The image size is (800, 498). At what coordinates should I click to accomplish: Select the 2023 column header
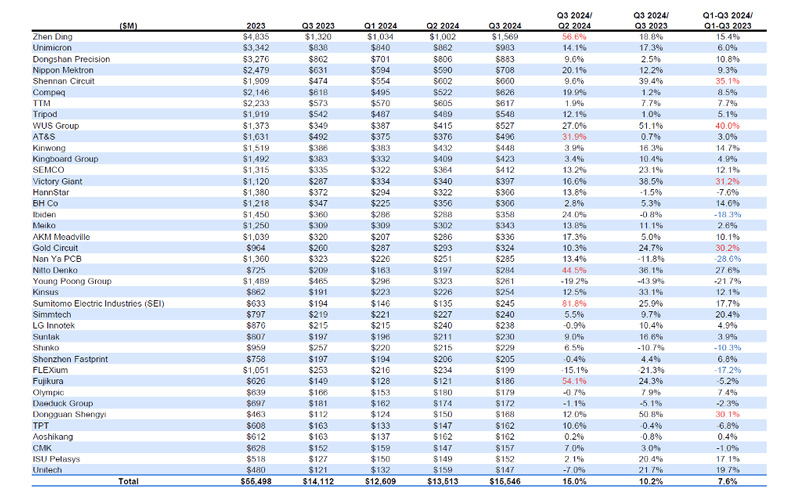click(256, 26)
